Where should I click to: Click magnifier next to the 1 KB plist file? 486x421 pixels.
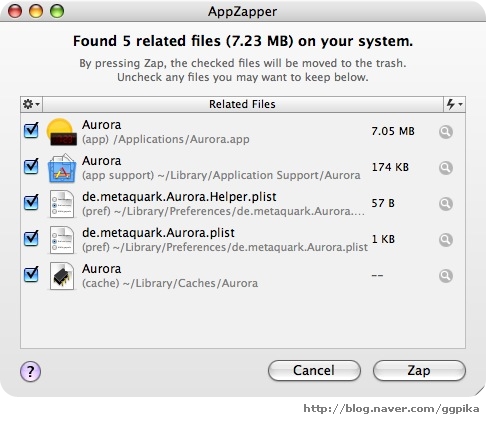point(445,240)
